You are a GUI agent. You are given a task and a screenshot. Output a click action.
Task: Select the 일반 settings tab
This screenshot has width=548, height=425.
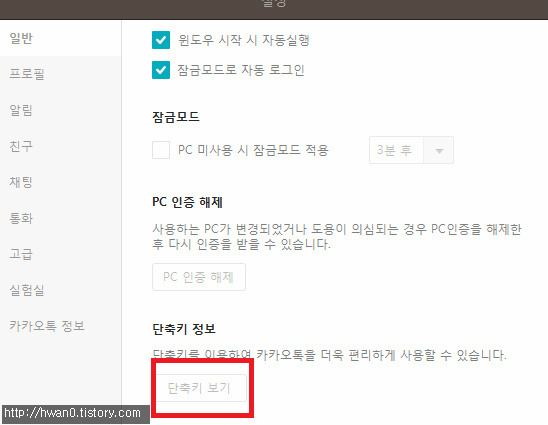coord(21,38)
